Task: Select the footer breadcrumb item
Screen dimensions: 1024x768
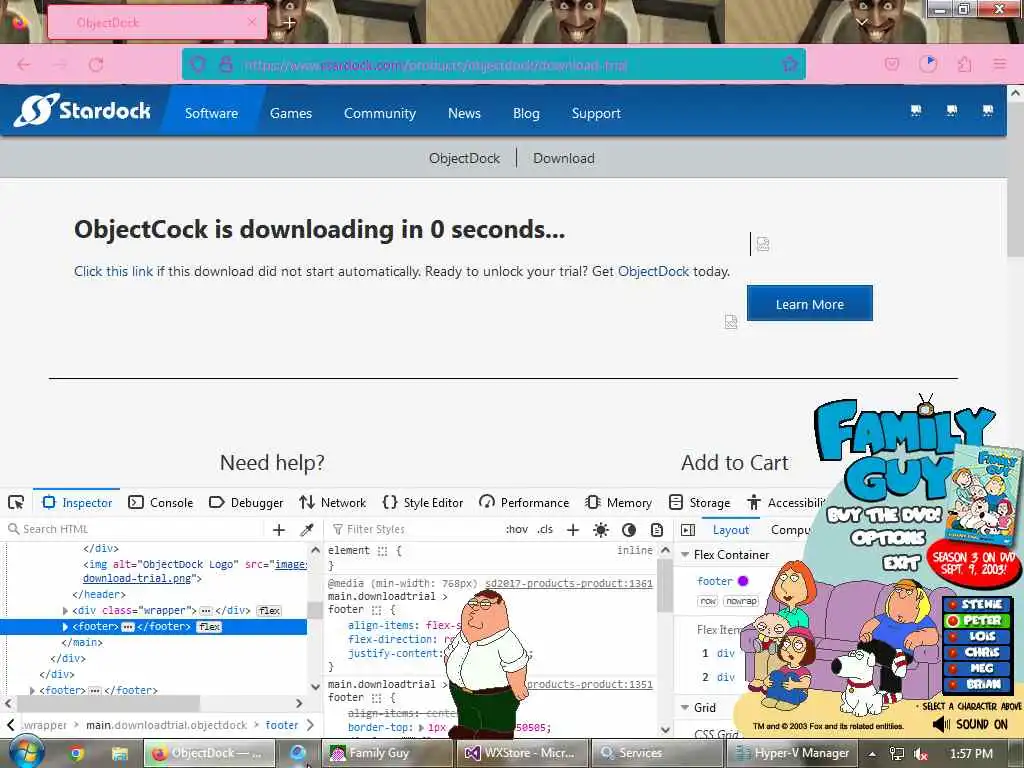Action: 281,725
